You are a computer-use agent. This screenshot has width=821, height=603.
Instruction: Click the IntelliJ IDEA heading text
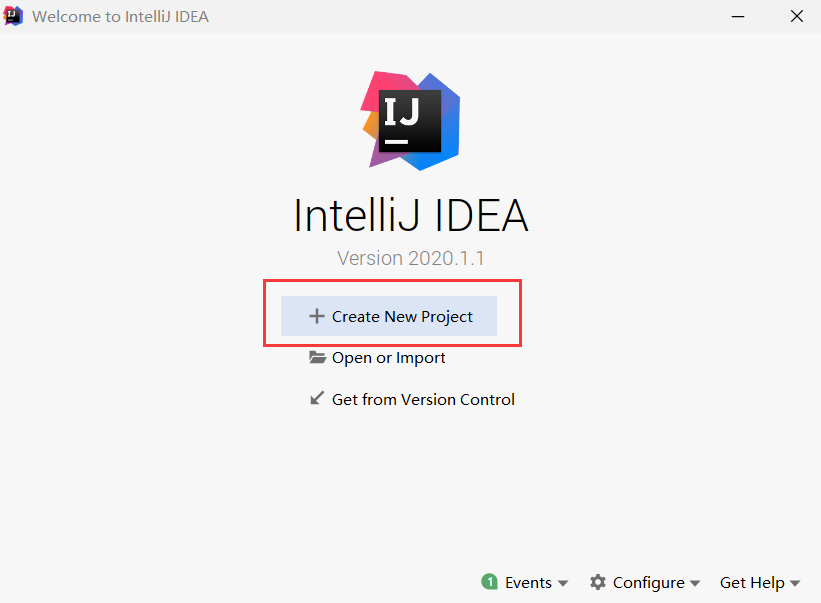pyautogui.click(x=410, y=215)
